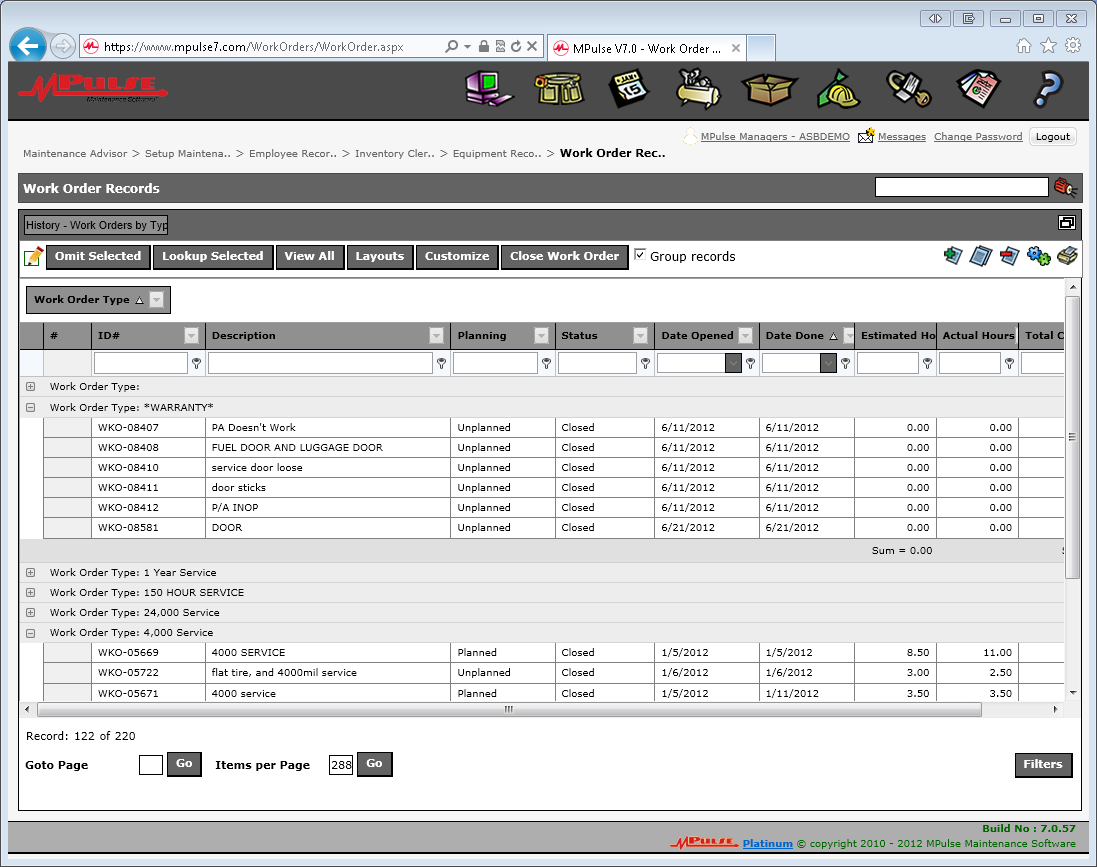Screen dimensions: 1097x867
Task: Delete the current record
Action: click(x=1008, y=255)
